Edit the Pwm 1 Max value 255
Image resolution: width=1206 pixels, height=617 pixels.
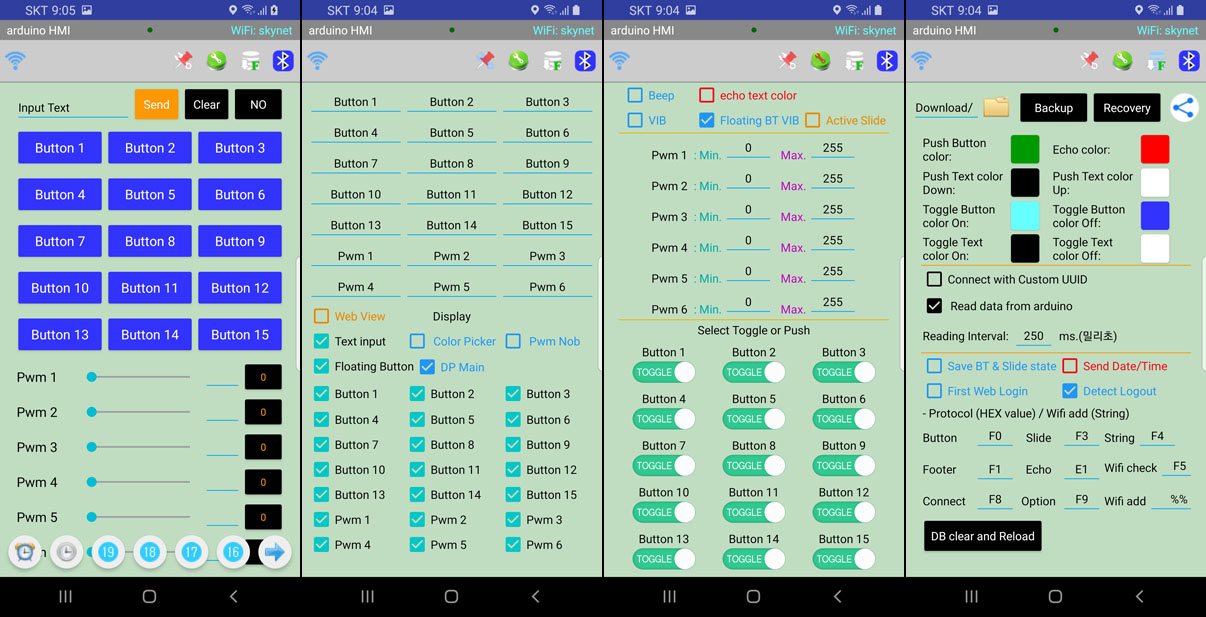(x=832, y=149)
